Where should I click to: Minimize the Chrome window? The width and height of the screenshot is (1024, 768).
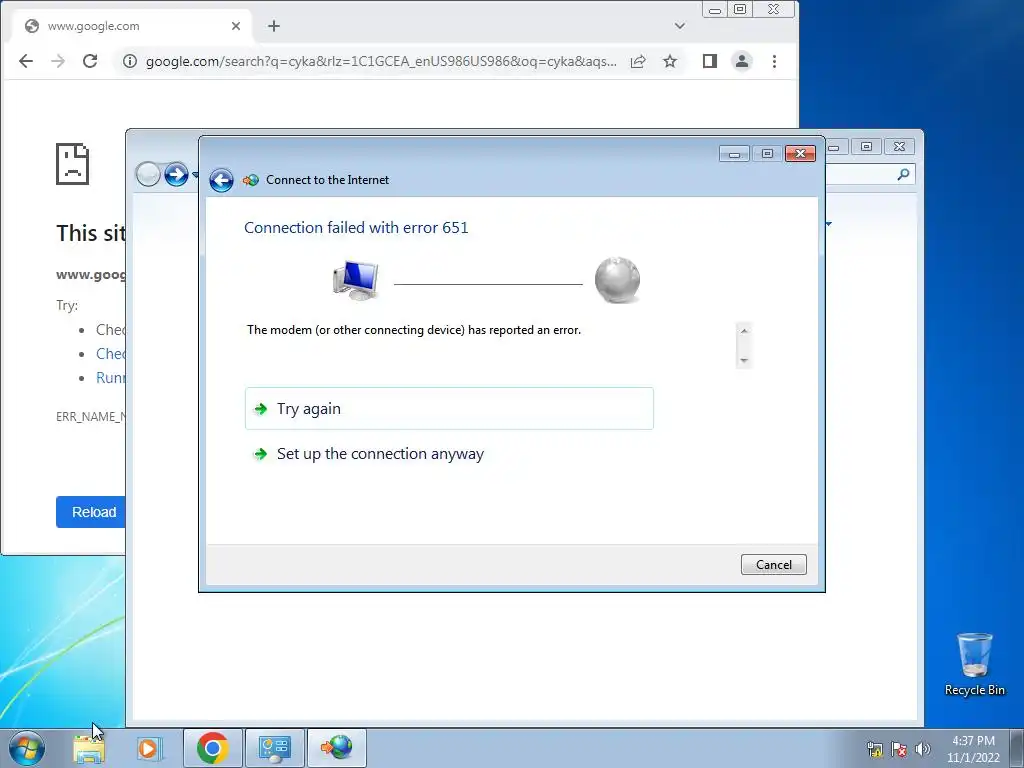715,9
